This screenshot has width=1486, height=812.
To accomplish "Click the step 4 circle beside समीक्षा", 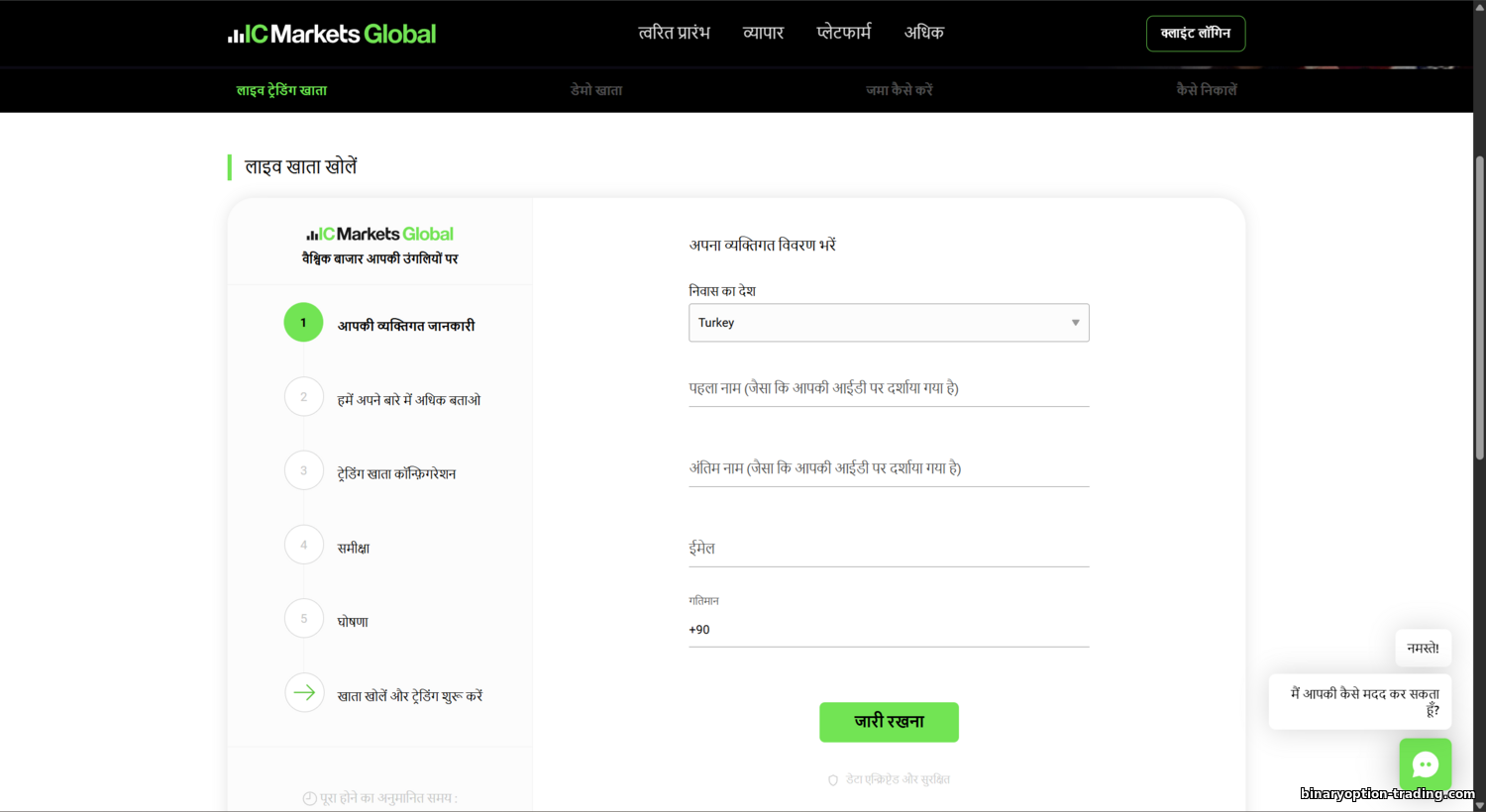I will click(303, 545).
